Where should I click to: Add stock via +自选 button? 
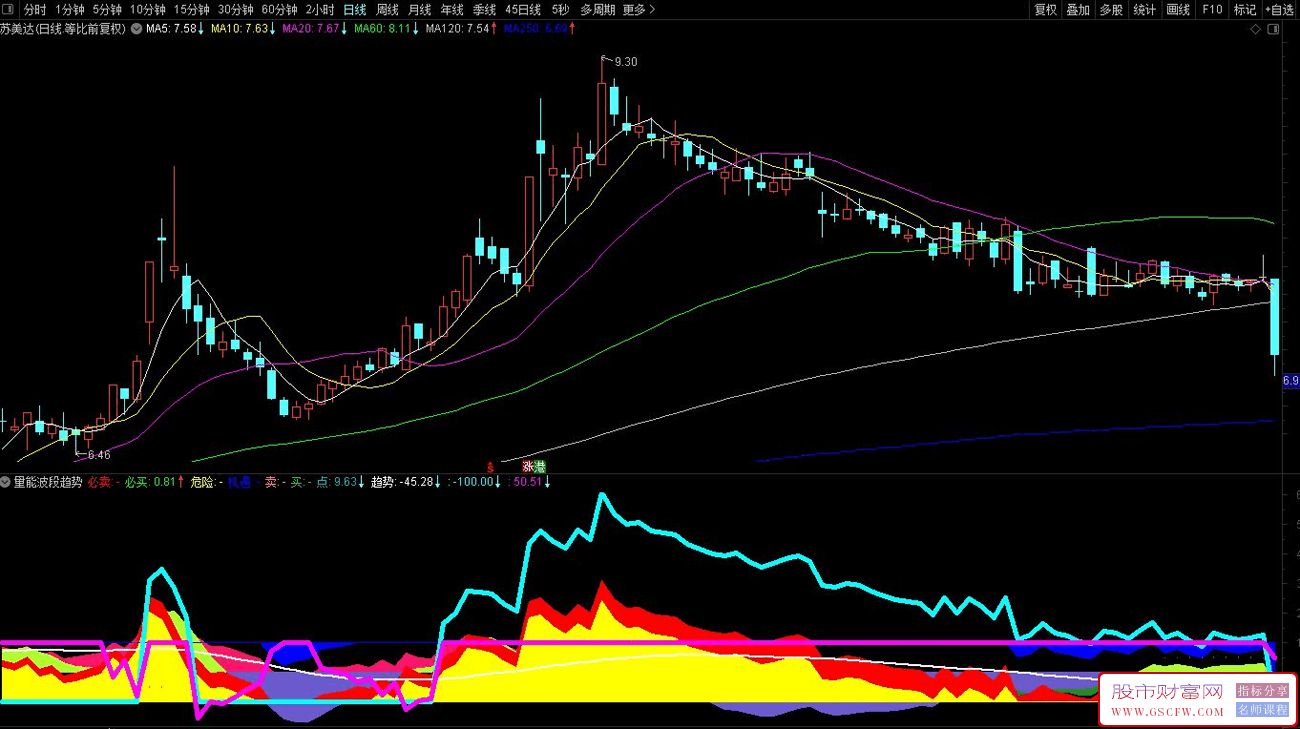(x=1280, y=10)
